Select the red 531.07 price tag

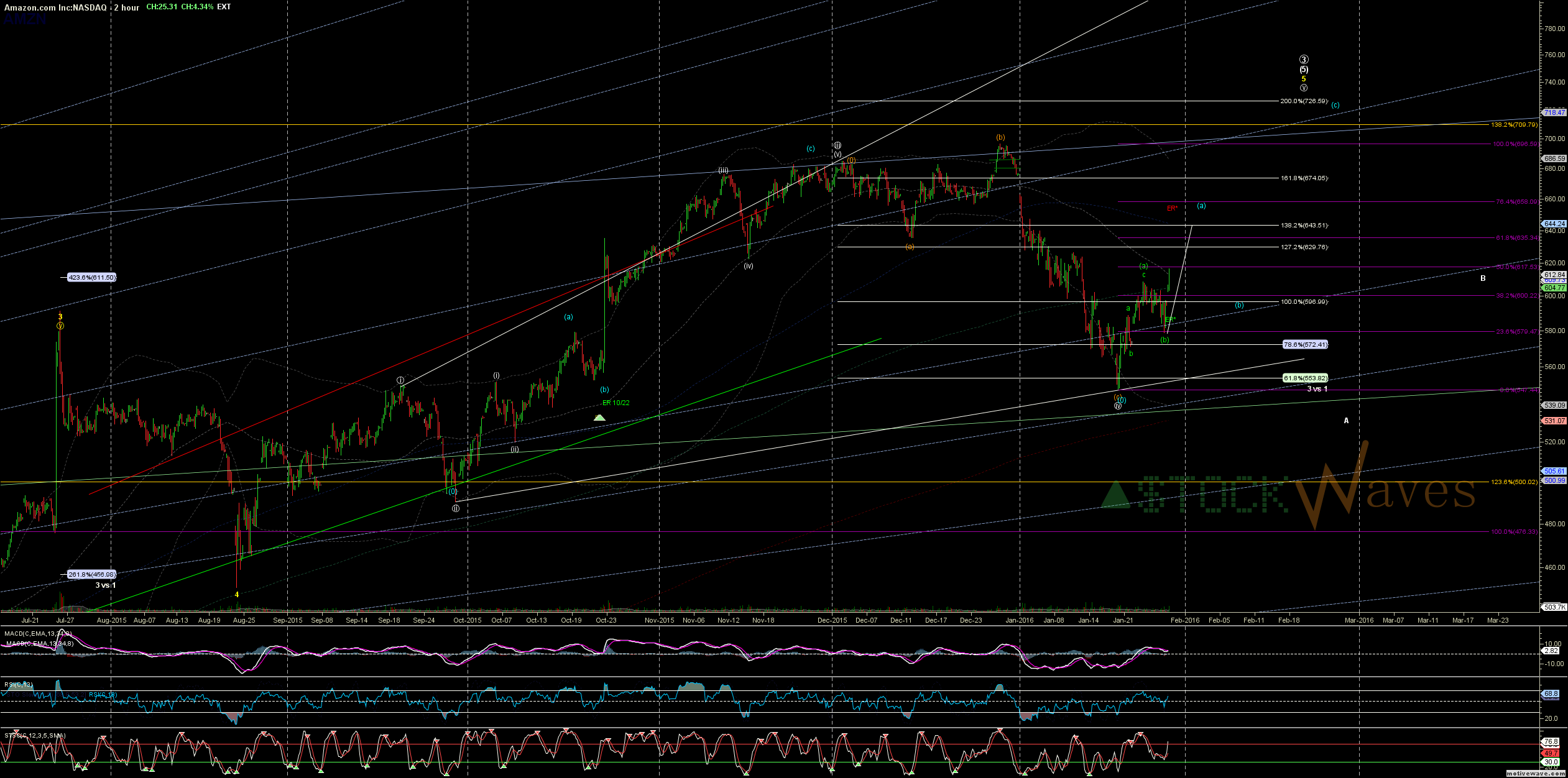pyautogui.click(x=1554, y=421)
